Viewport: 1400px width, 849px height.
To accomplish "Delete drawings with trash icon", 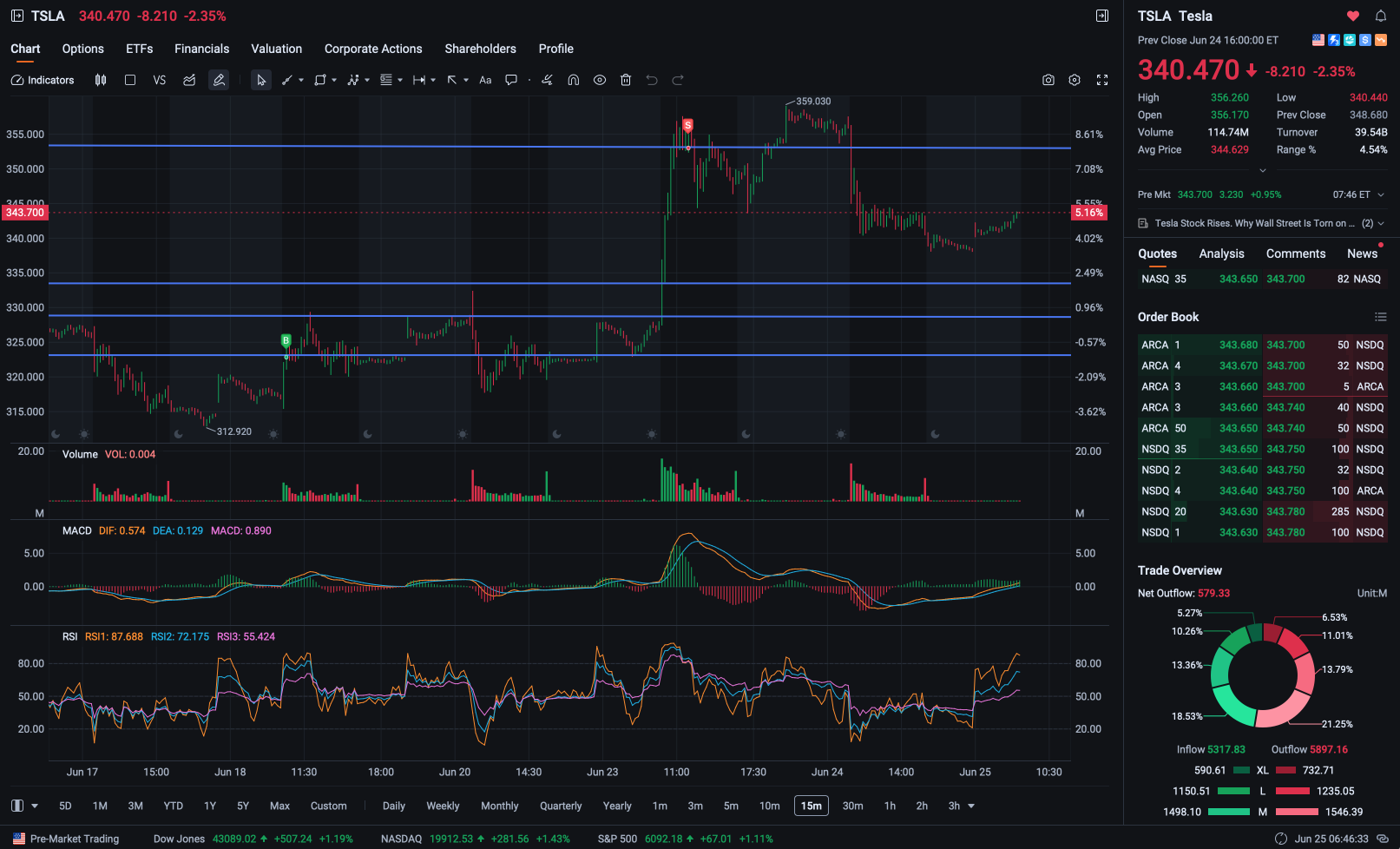I will coord(626,80).
